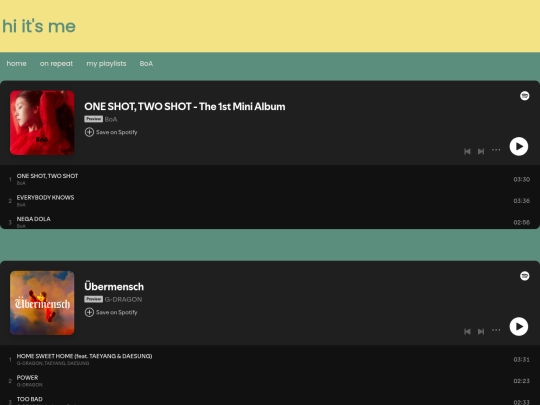Play track TOO BAD
This screenshot has width=540, height=405.
pyautogui.click(x=30, y=399)
